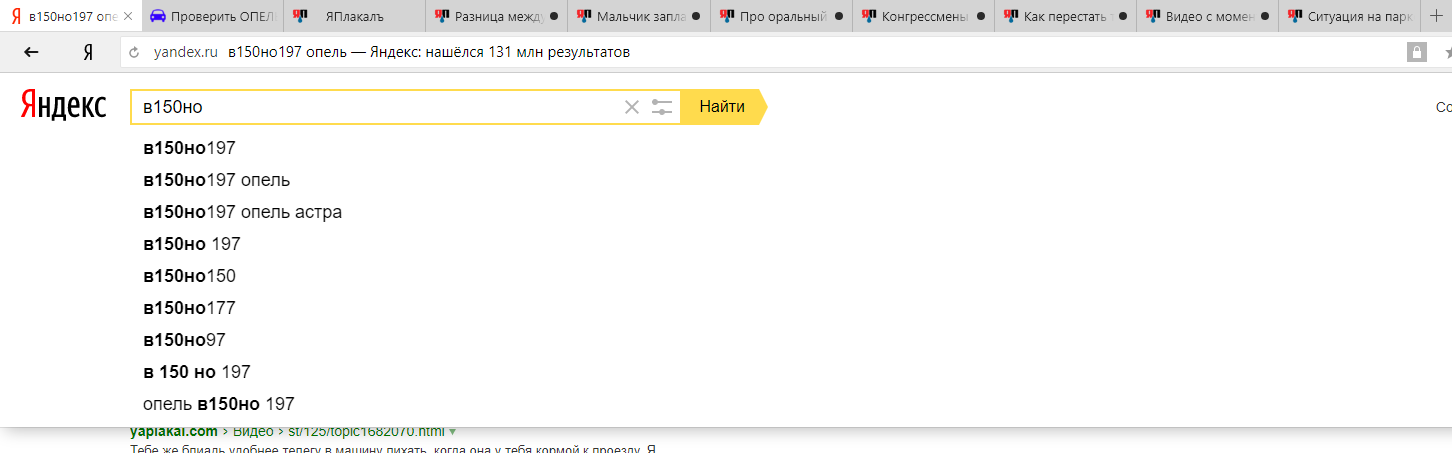Open search settings sliders icon
Image resolution: width=1452 pixels, height=453 pixels.
(x=662, y=107)
